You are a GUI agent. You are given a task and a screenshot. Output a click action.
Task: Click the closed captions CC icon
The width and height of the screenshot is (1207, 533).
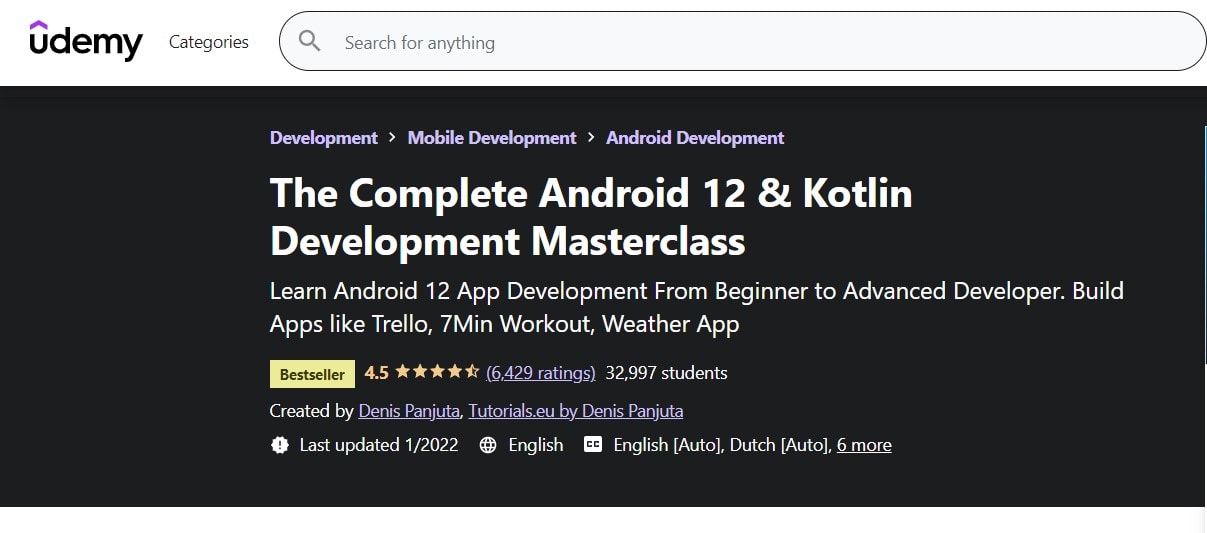click(x=593, y=445)
